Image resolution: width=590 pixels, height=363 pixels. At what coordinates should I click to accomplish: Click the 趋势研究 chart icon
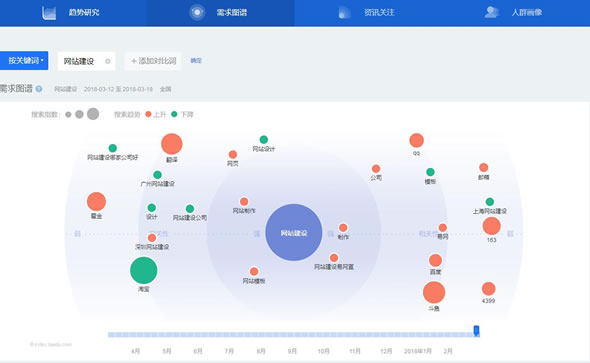(49, 12)
